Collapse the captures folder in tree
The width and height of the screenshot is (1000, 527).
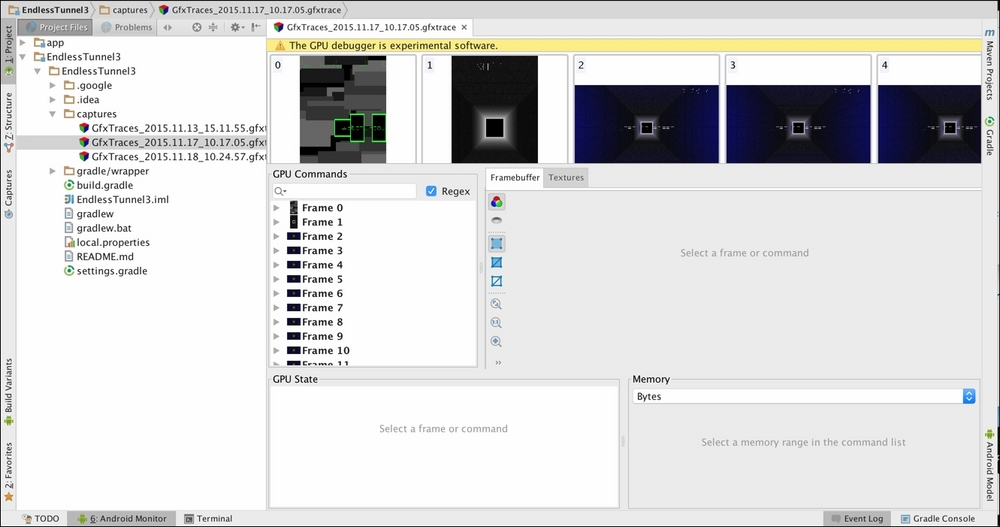coord(54,114)
